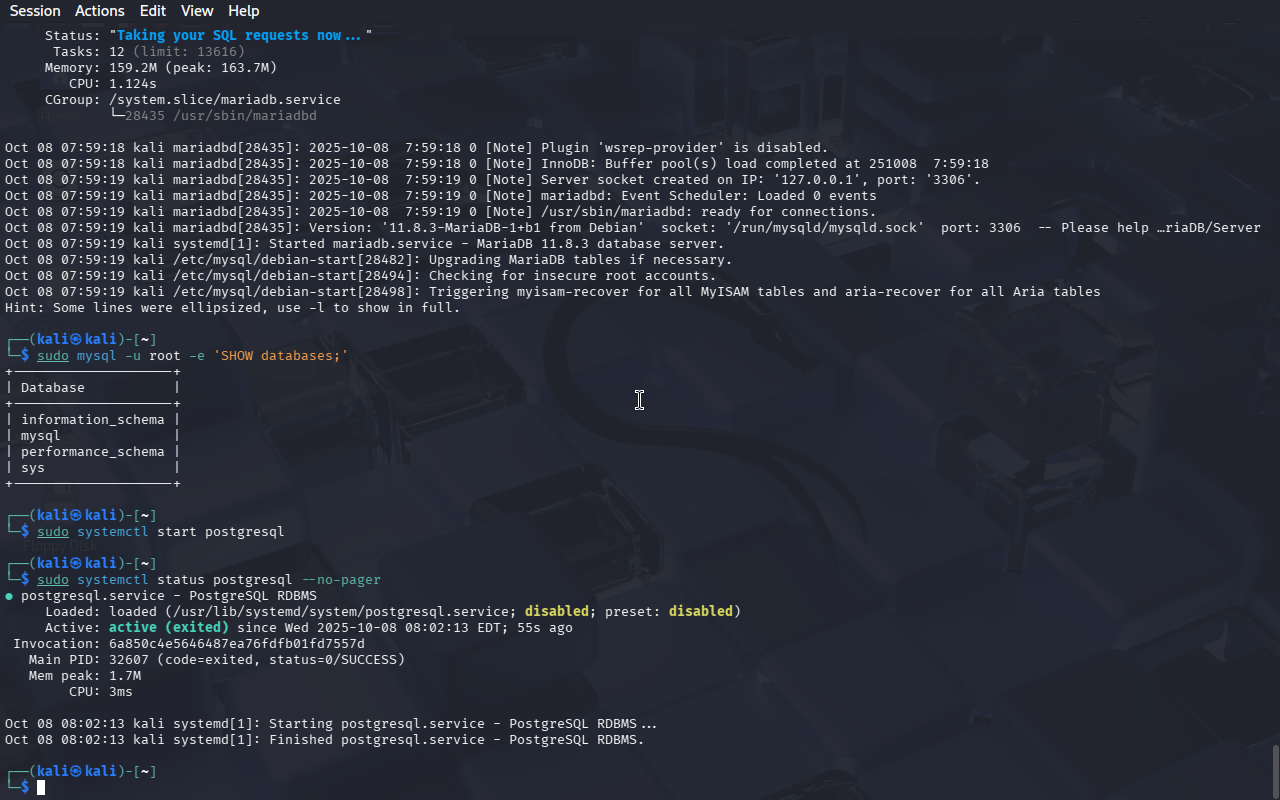The height and width of the screenshot is (800, 1280).
Task: Open the Edit menu
Action: click(153, 11)
